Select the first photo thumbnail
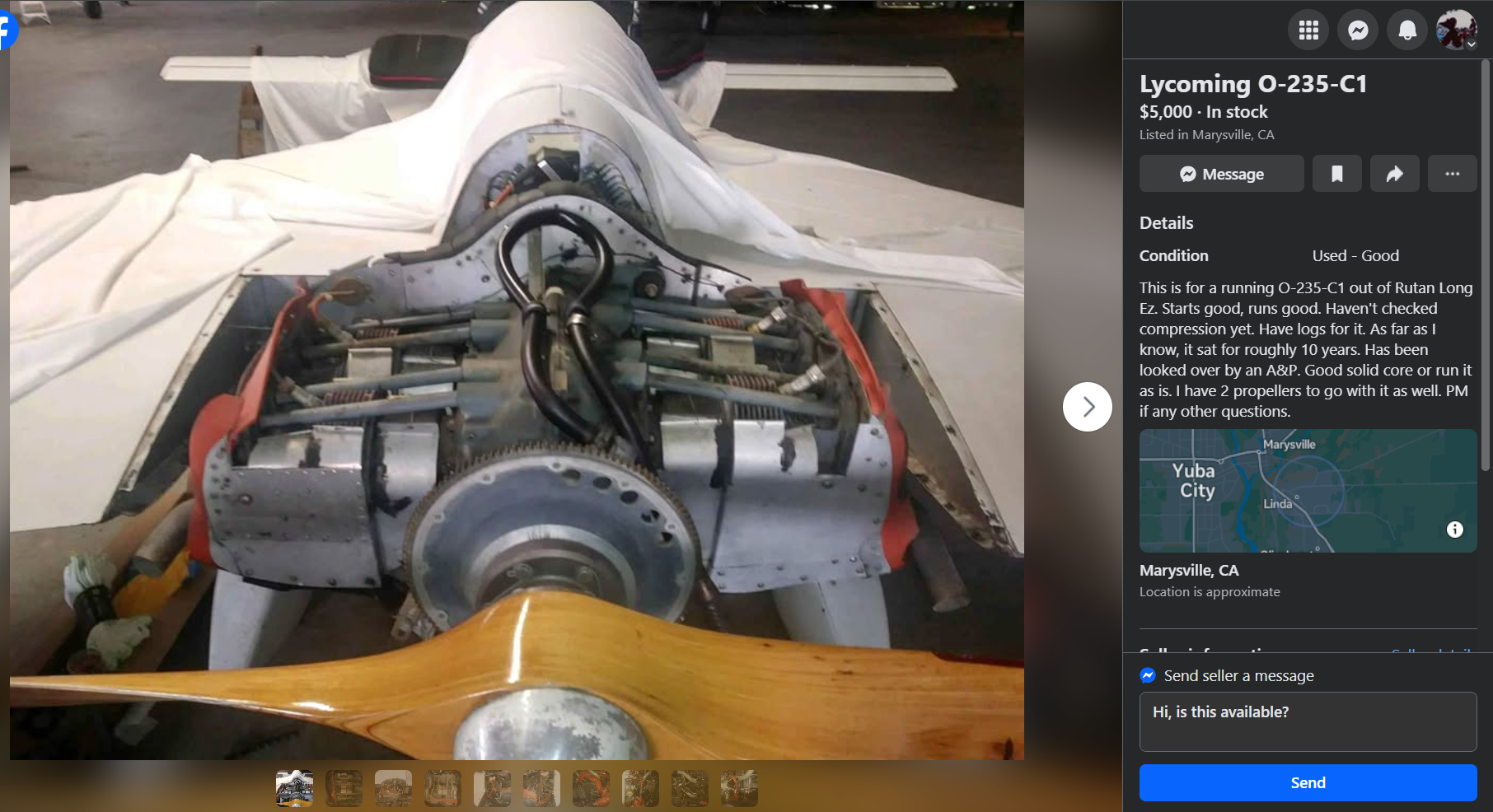Image resolution: width=1493 pixels, height=812 pixels. tap(294, 788)
